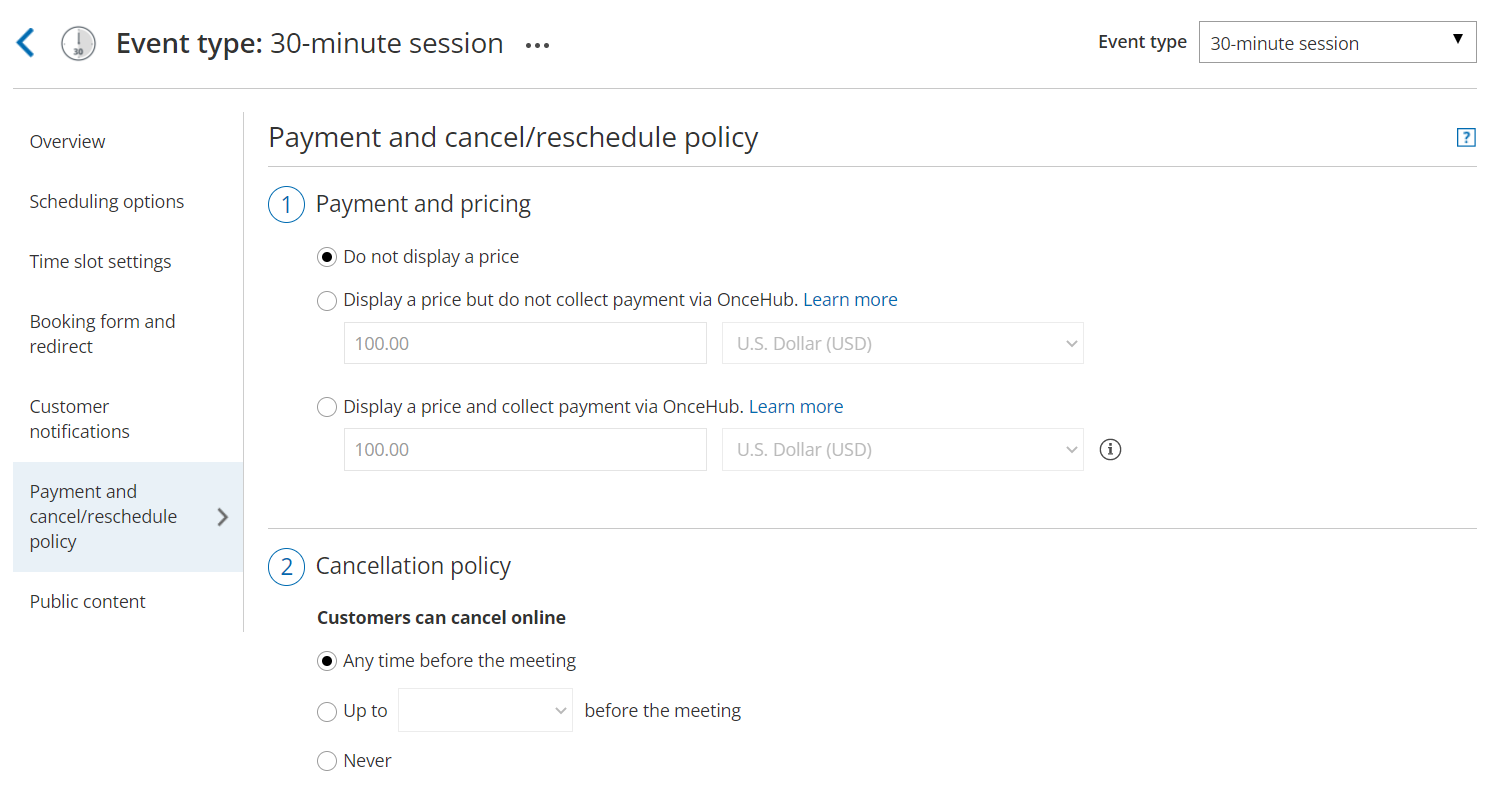
Task: Switch to the Customer notifications section
Action: pyautogui.click(x=79, y=418)
